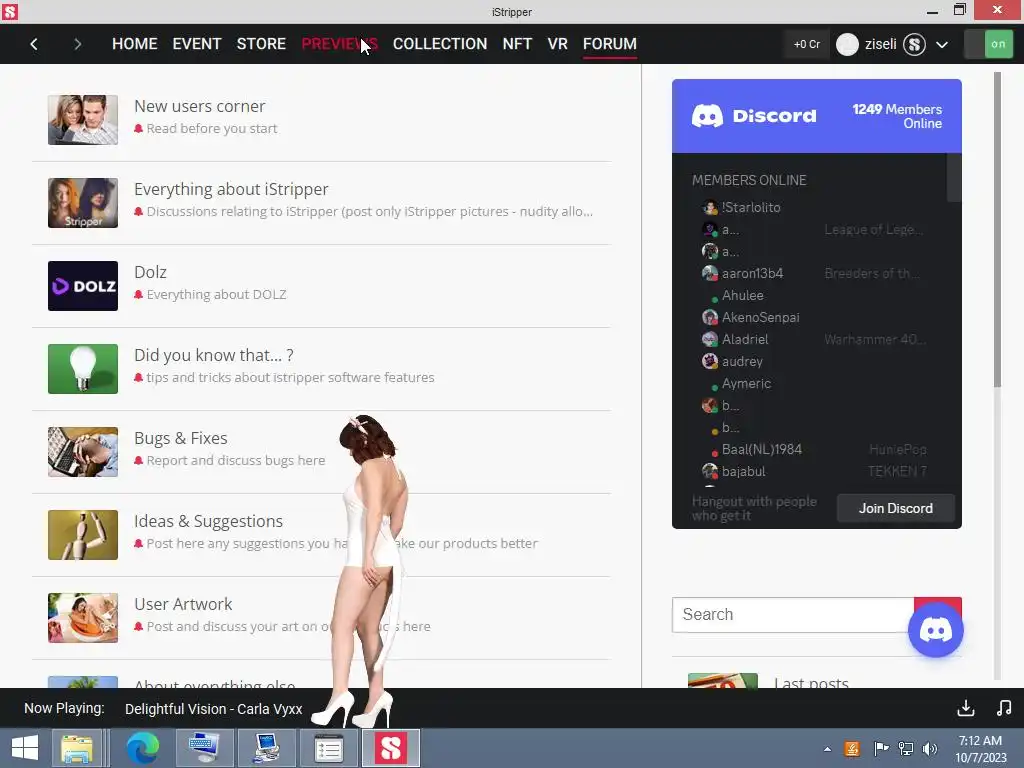Click the checklist window taskbar icon
The image size is (1024, 768).
(328, 748)
